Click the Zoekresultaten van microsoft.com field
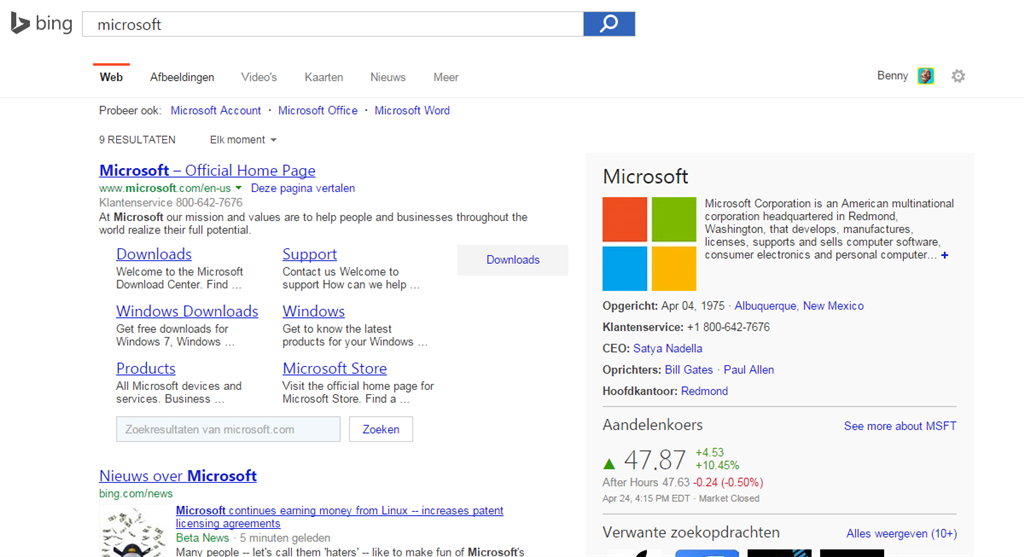1024x557 pixels. (228, 429)
